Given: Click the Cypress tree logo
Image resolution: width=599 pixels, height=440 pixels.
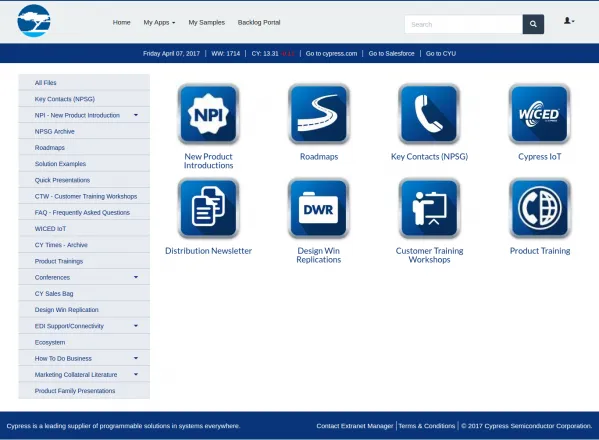Looking at the screenshot, I should point(34,21).
